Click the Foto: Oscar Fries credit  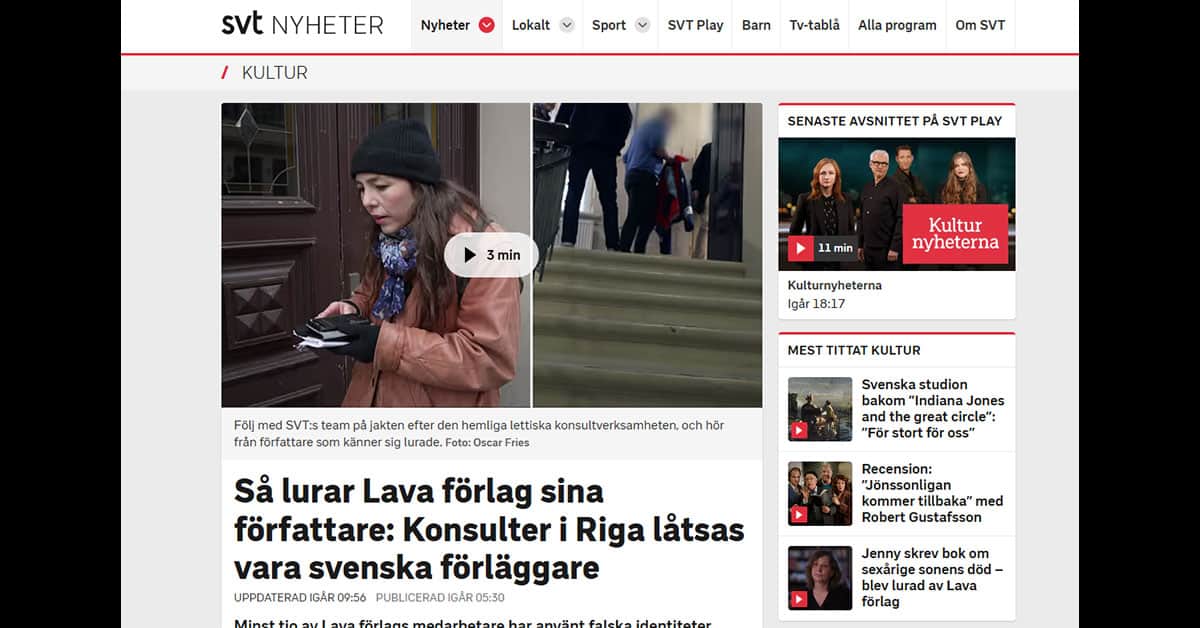[x=487, y=442]
